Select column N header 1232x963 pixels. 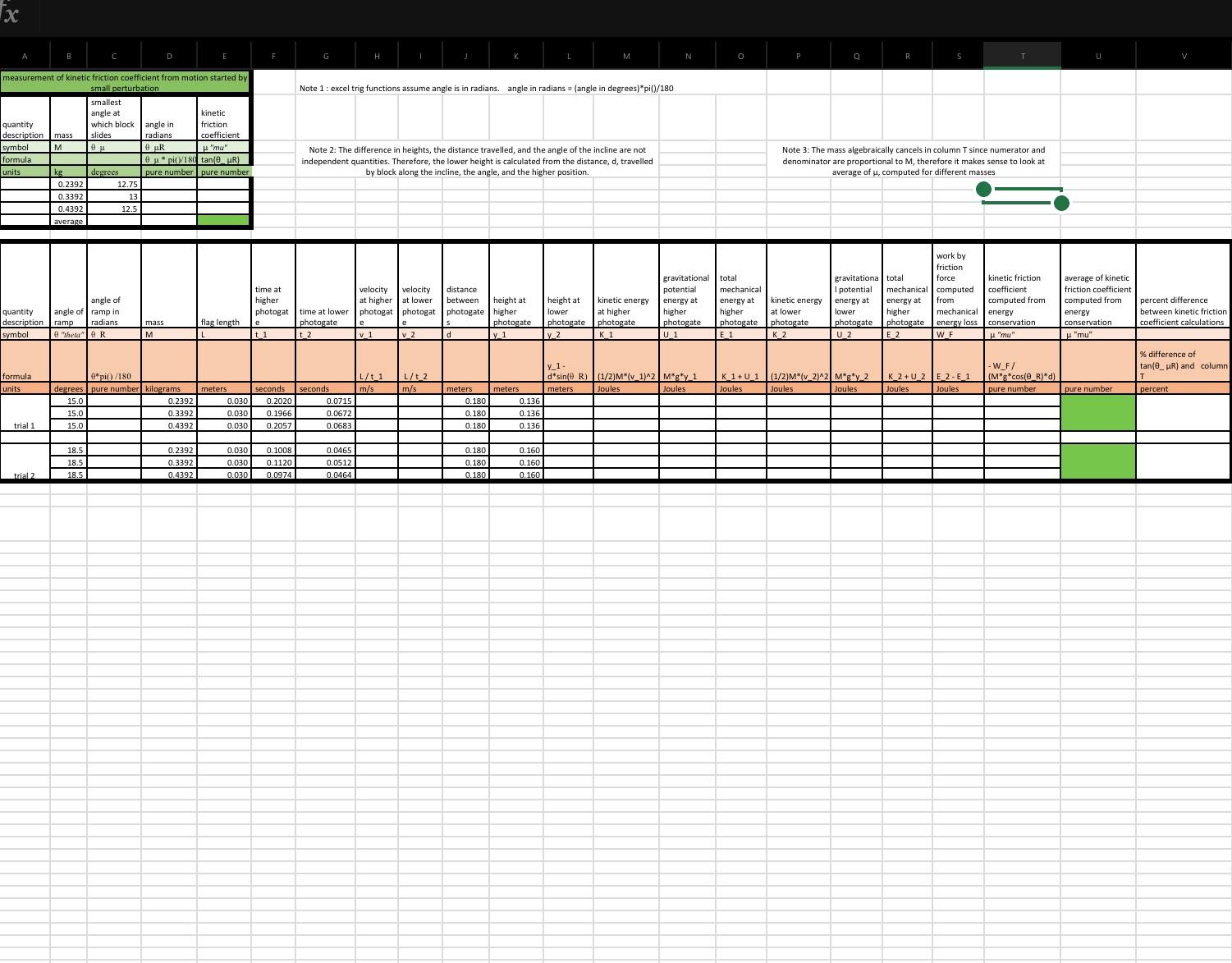(688, 56)
